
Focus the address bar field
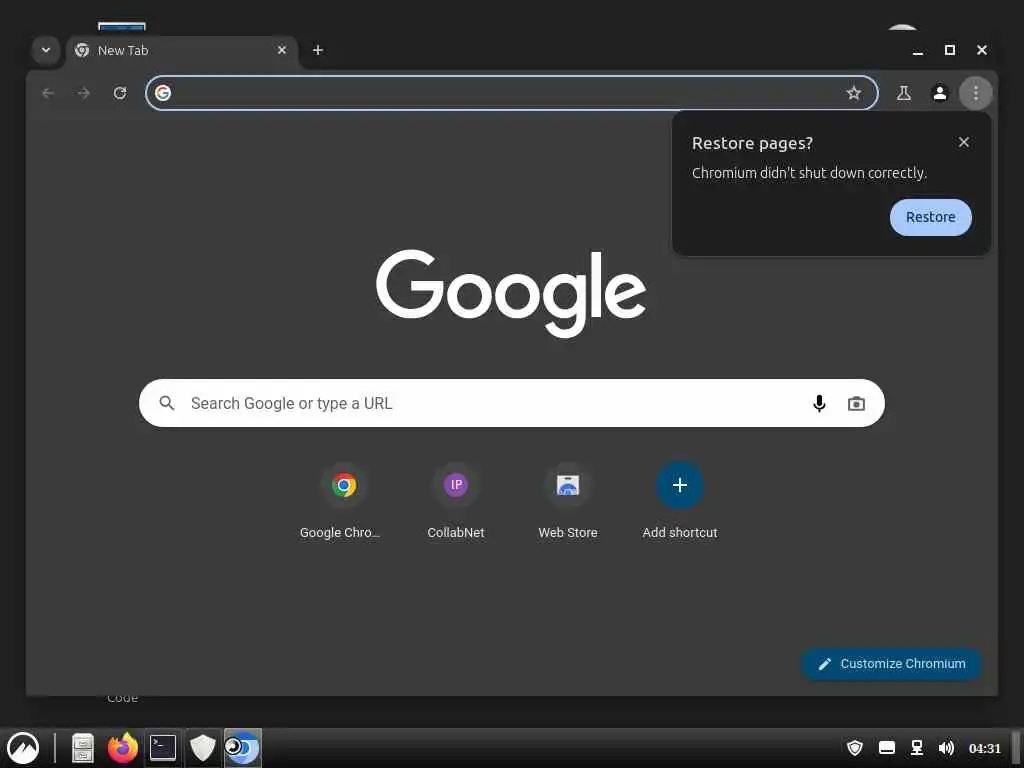coord(511,93)
